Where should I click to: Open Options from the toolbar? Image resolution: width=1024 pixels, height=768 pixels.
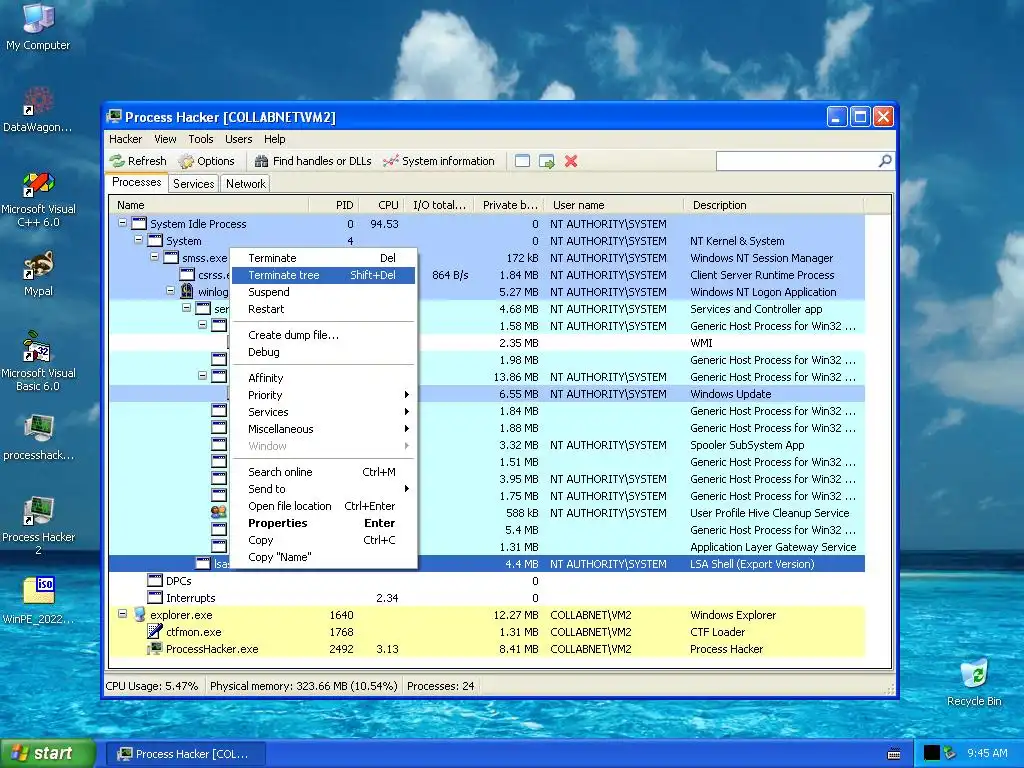point(206,161)
